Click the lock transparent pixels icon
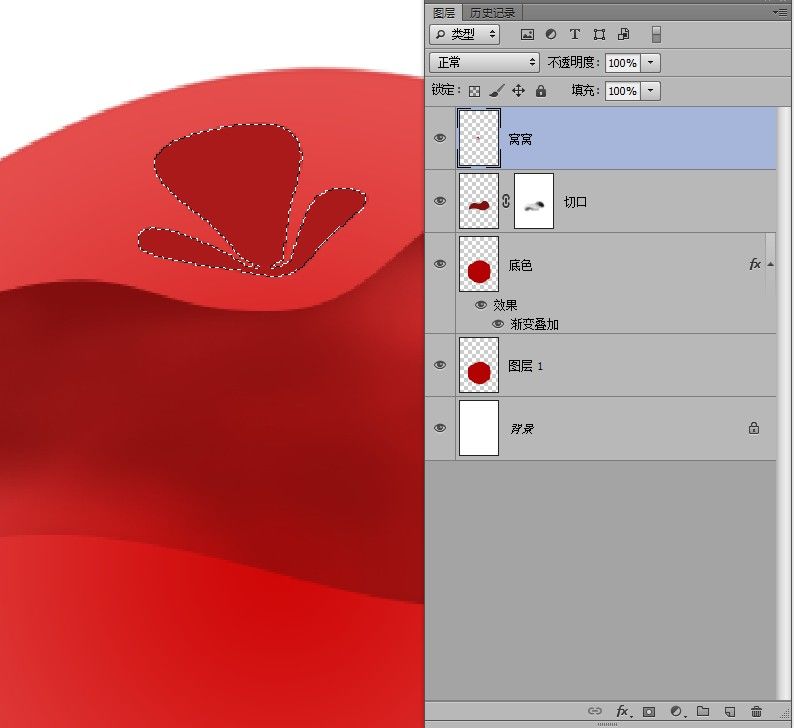 [475, 91]
